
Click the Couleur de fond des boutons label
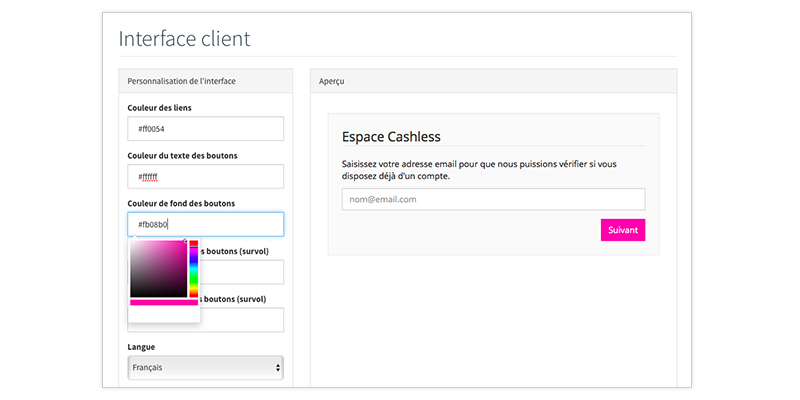[x=181, y=203]
